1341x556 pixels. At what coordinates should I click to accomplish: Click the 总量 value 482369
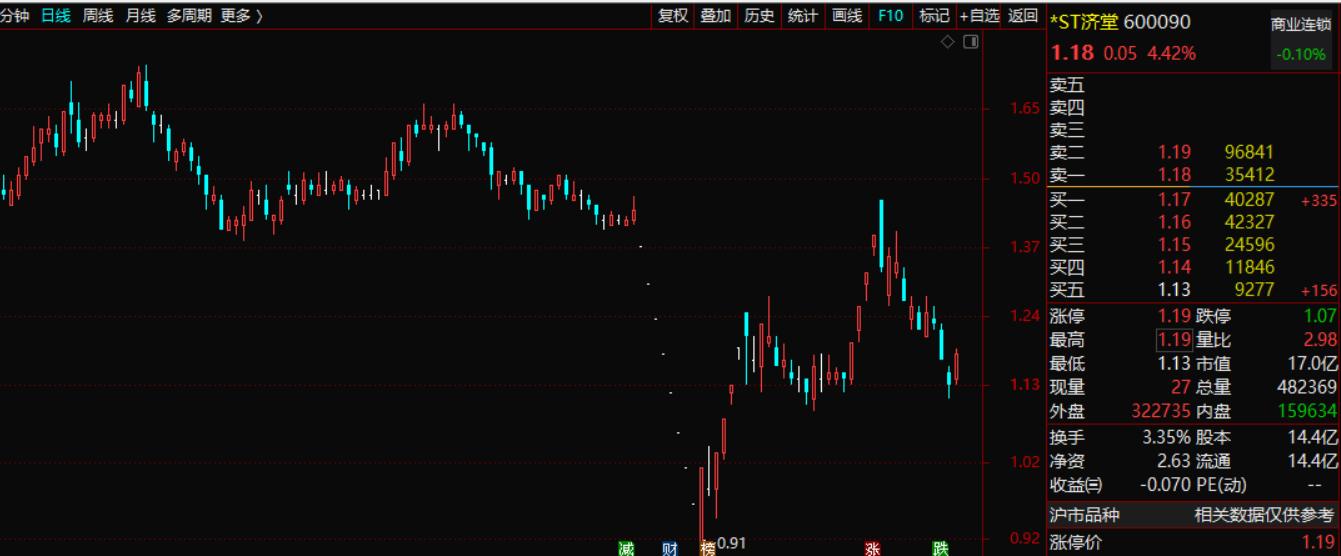click(x=1305, y=387)
